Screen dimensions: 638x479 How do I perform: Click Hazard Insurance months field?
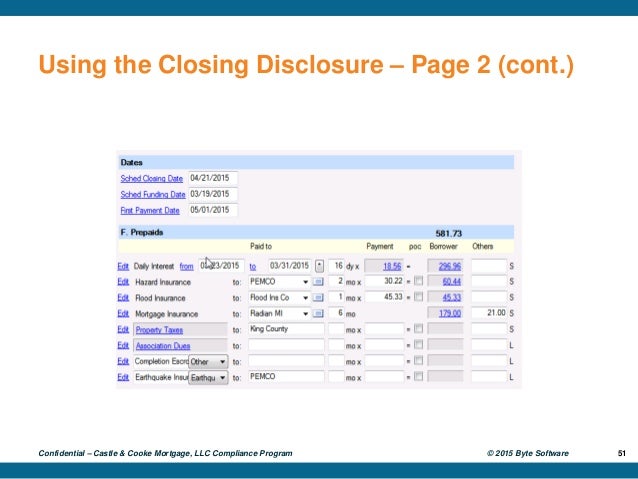pos(336,281)
